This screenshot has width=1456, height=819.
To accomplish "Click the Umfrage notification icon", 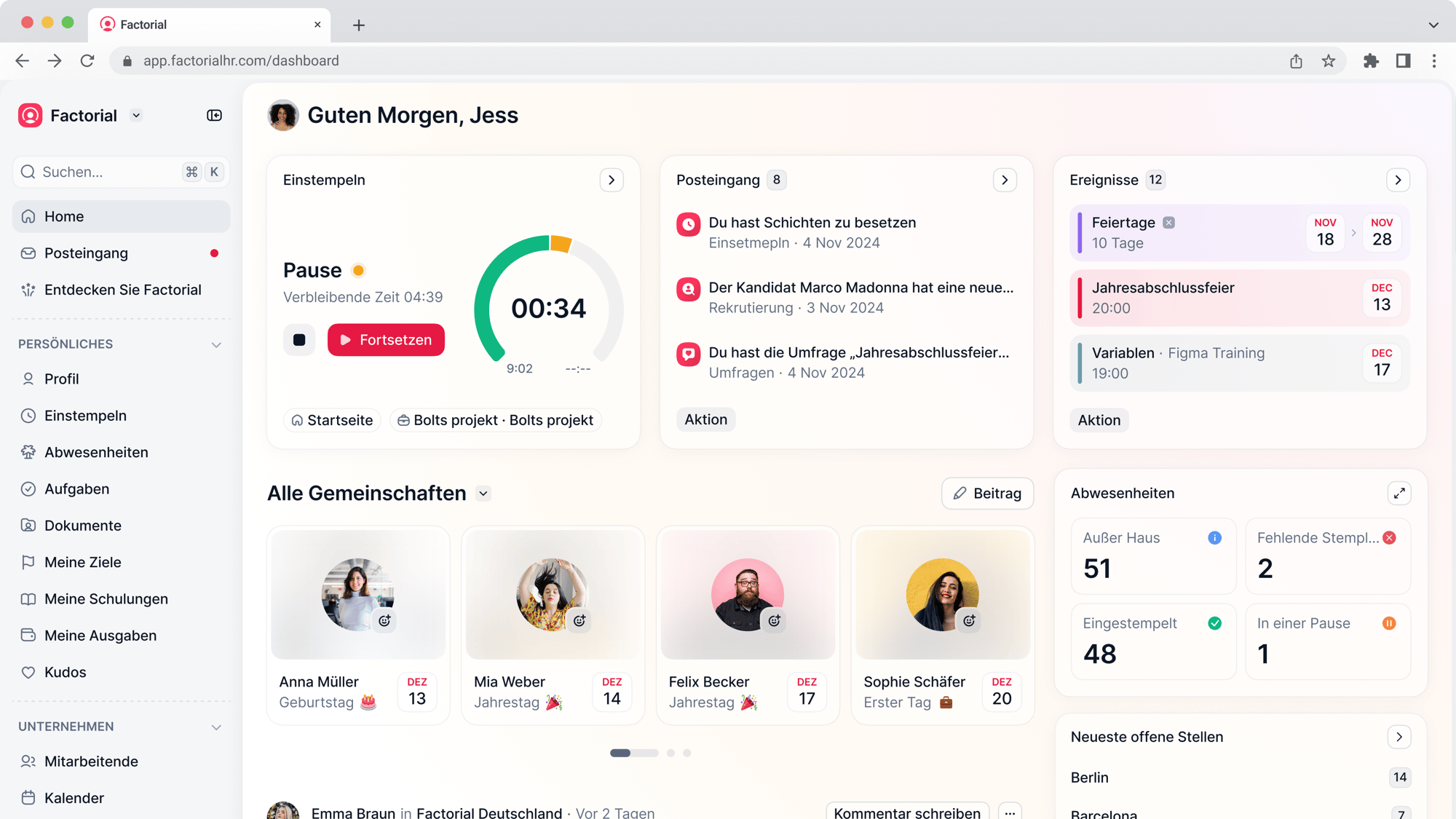I will click(688, 354).
